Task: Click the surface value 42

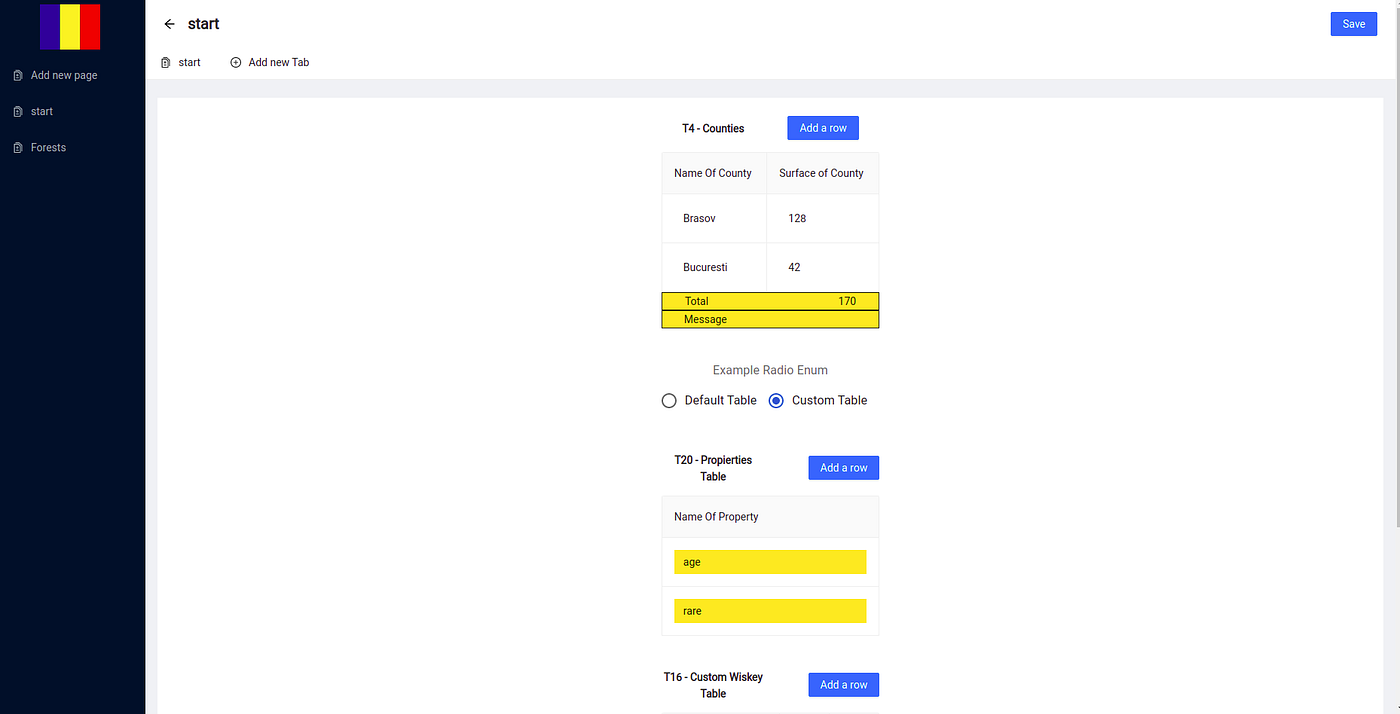Action: point(794,267)
